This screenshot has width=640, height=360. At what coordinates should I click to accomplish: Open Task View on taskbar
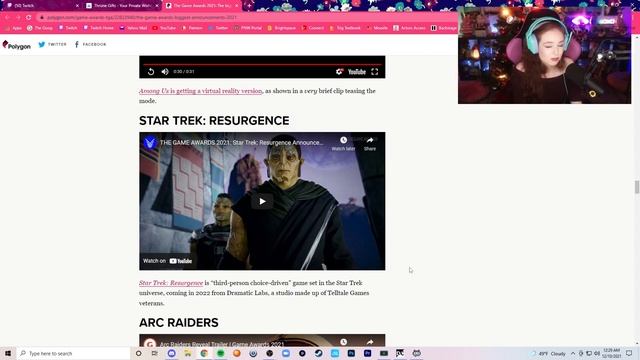(155, 353)
